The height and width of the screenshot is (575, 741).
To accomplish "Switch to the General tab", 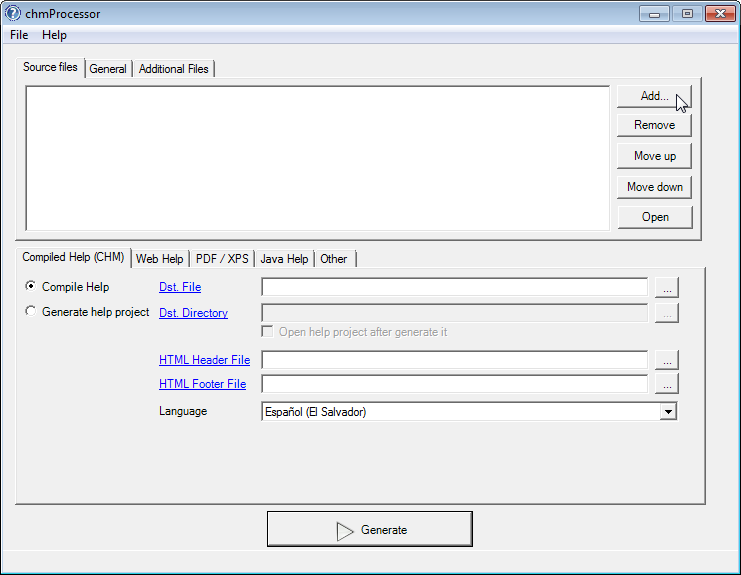I will pos(108,69).
